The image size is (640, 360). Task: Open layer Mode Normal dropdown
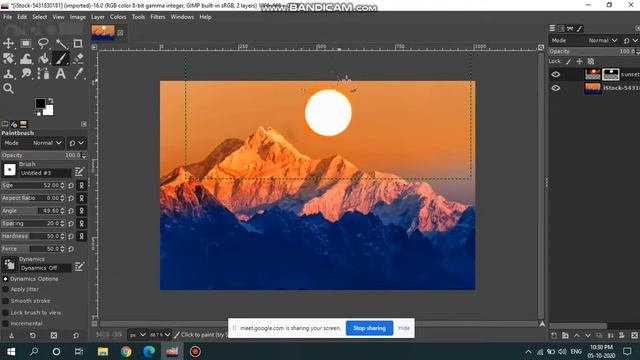click(x=584, y=40)
